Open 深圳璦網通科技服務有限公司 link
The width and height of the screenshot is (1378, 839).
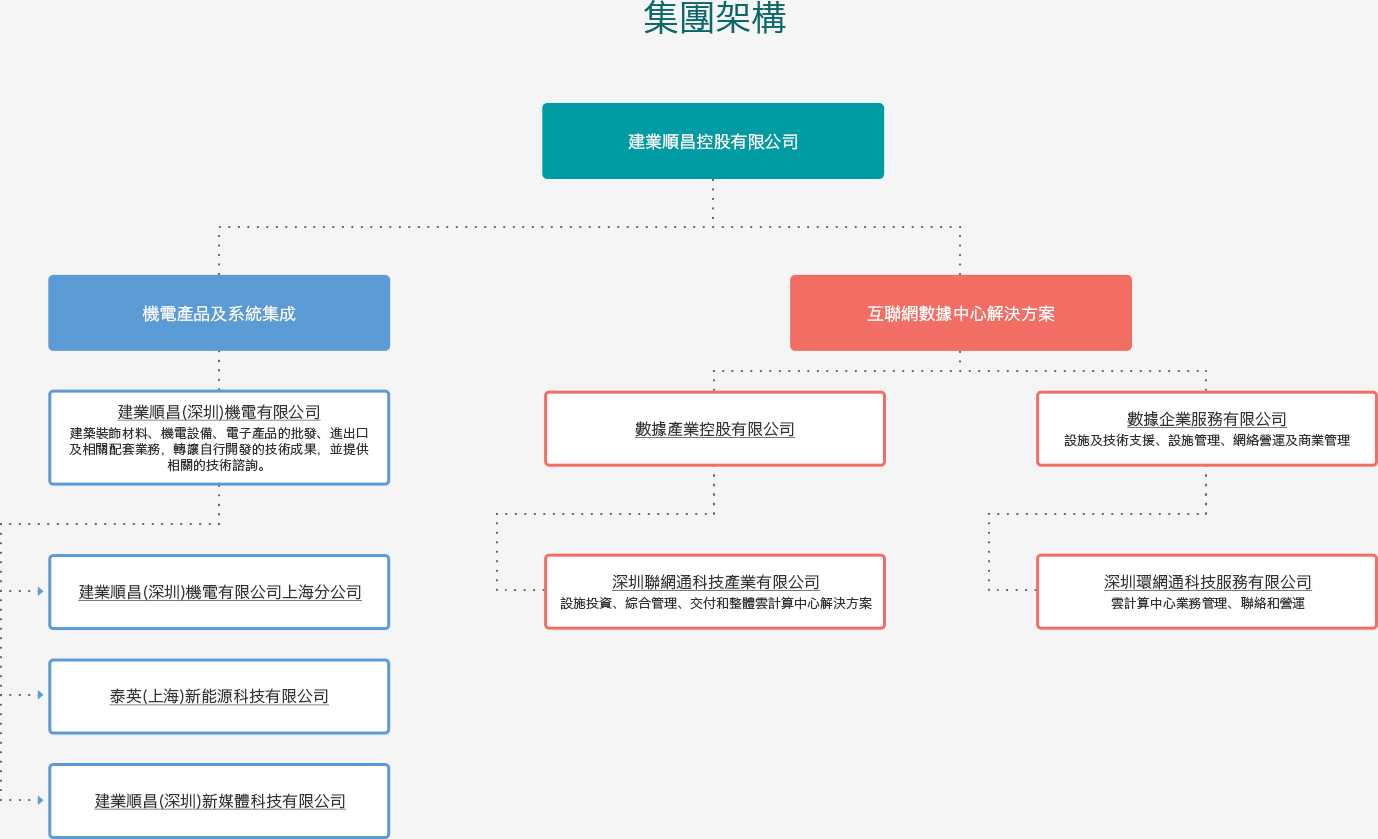click(1208, 582)
